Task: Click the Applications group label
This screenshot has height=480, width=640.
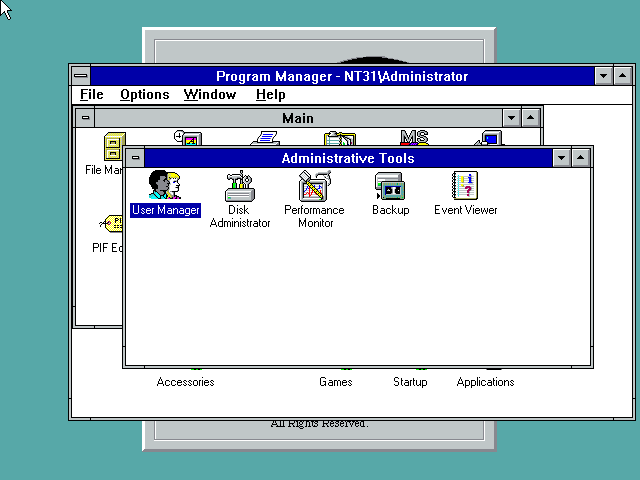Action: (x=485, y=382)
